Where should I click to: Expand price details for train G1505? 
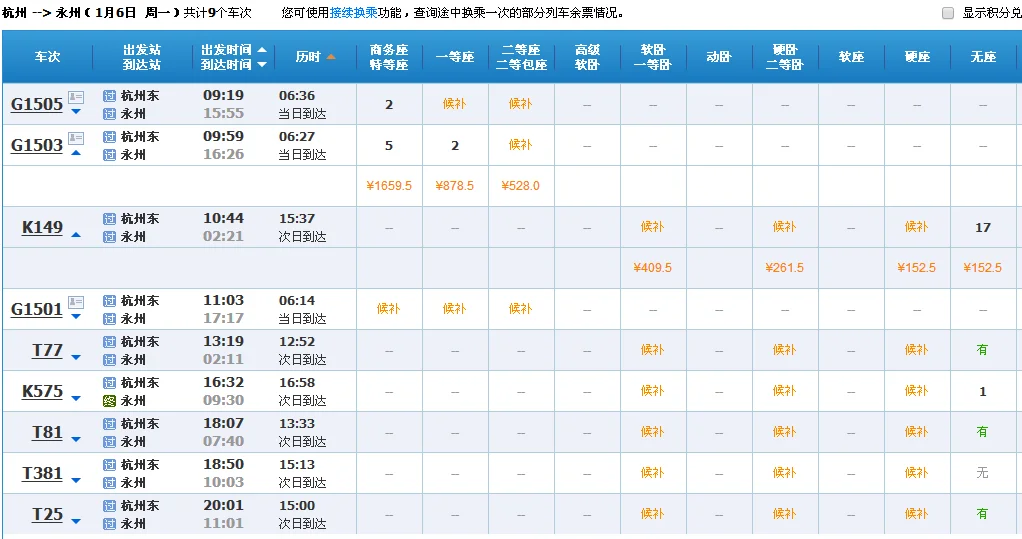pyautogui.click(x=76, y=112)
